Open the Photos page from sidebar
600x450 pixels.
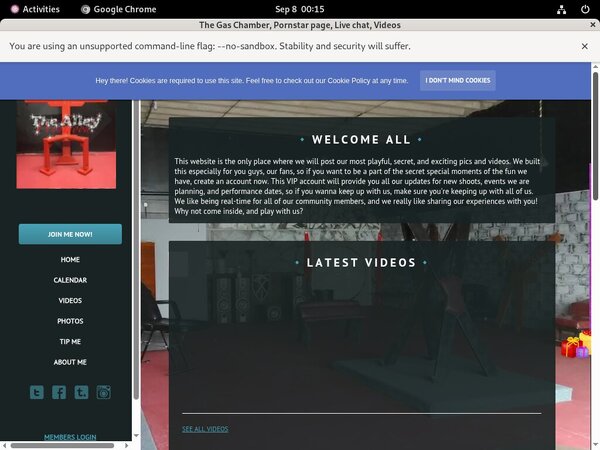point(70,321)
